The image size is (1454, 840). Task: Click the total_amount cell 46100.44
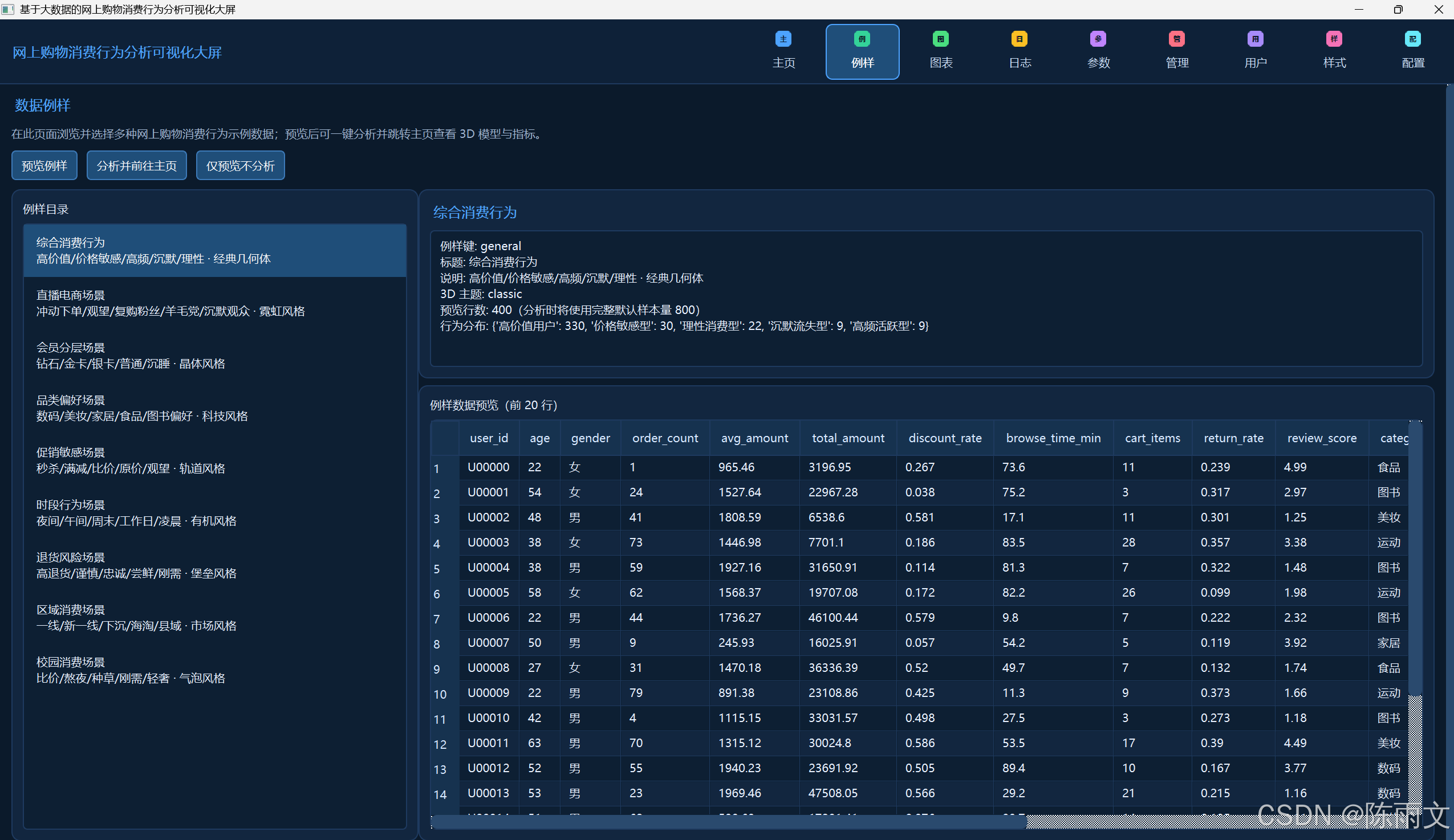tap(848, 618)
